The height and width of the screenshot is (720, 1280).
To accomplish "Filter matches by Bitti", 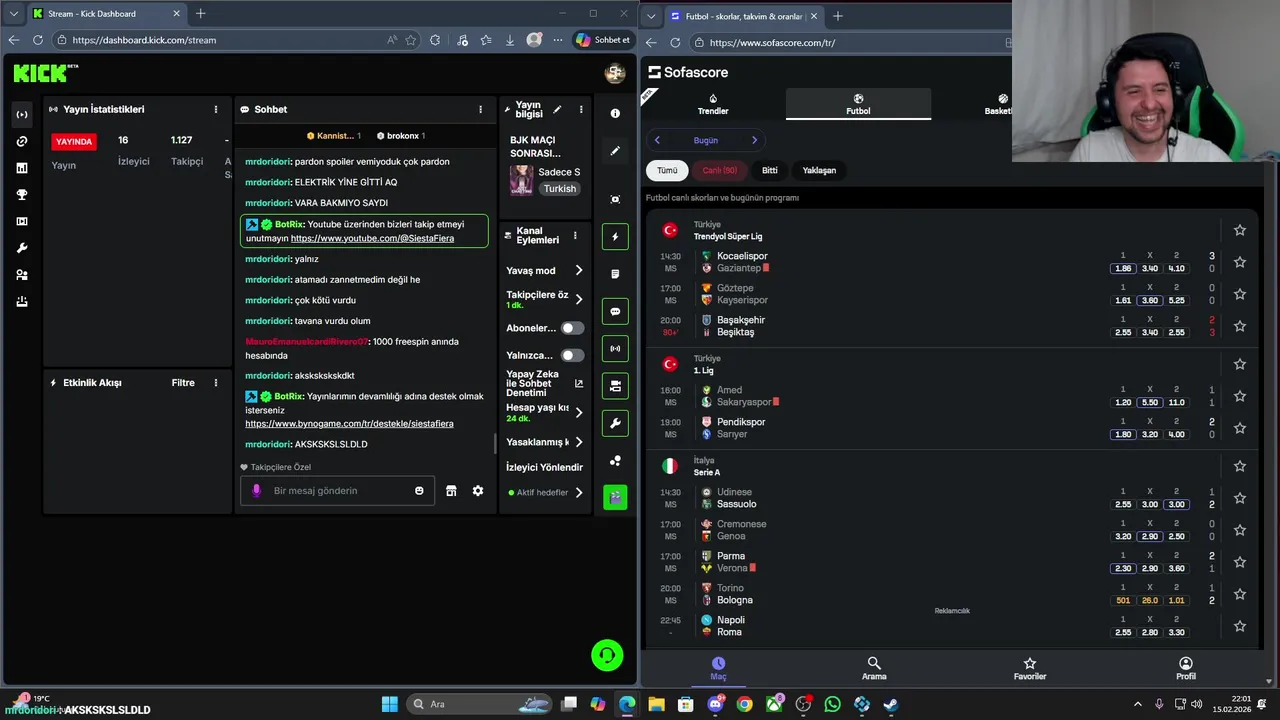I will tap(770, 170).
